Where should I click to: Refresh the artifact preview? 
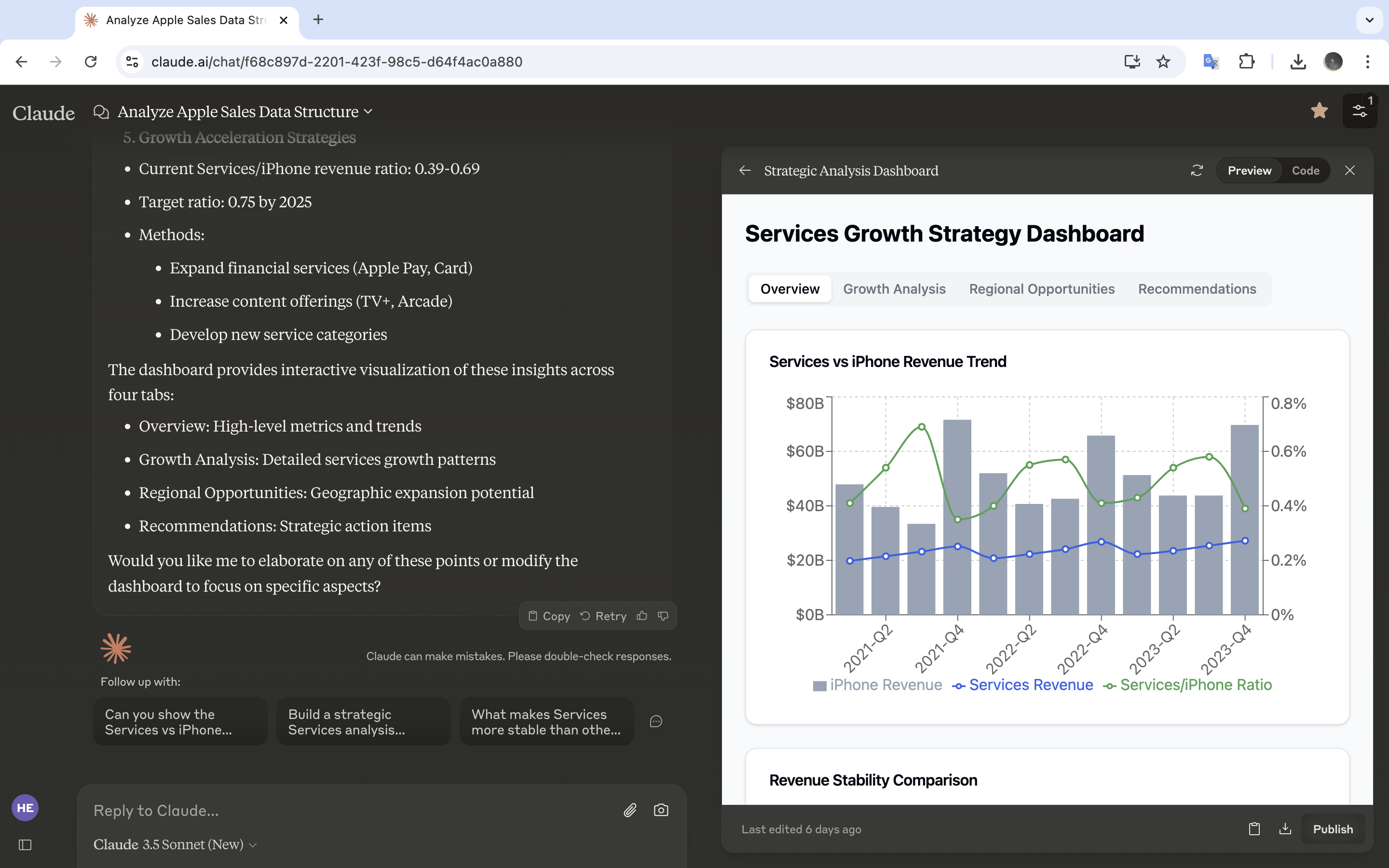[x=1197, y=171]
